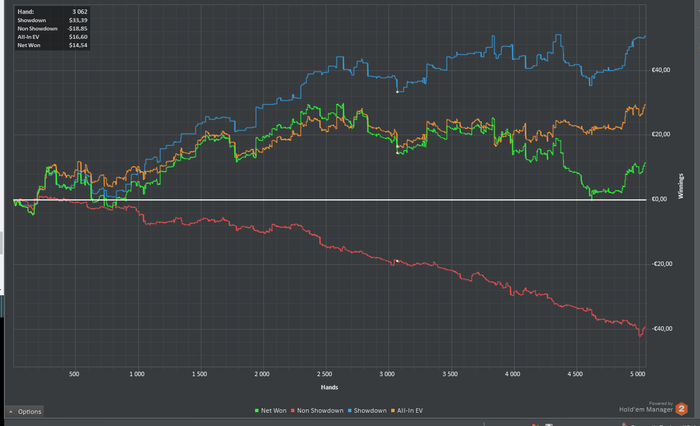Select the Net Won $14,54 value

78,45
